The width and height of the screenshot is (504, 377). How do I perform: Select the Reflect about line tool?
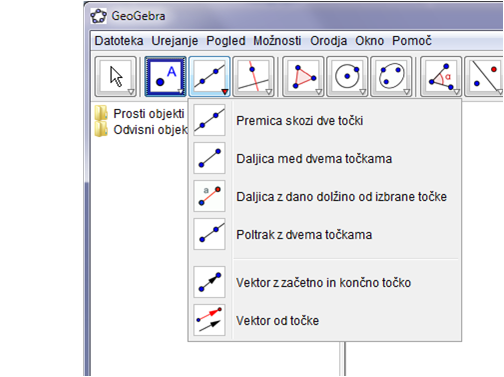coord(484,77)
